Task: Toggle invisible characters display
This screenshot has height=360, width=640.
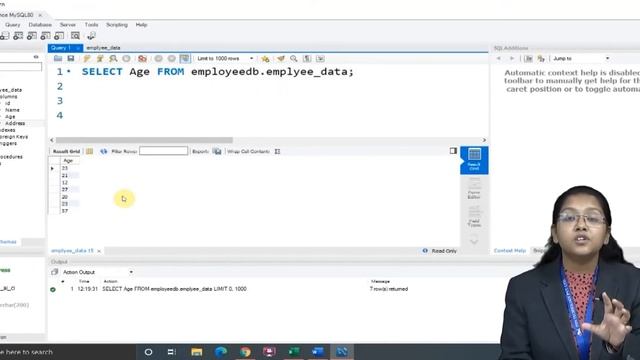Action: [x=307, y=59]
